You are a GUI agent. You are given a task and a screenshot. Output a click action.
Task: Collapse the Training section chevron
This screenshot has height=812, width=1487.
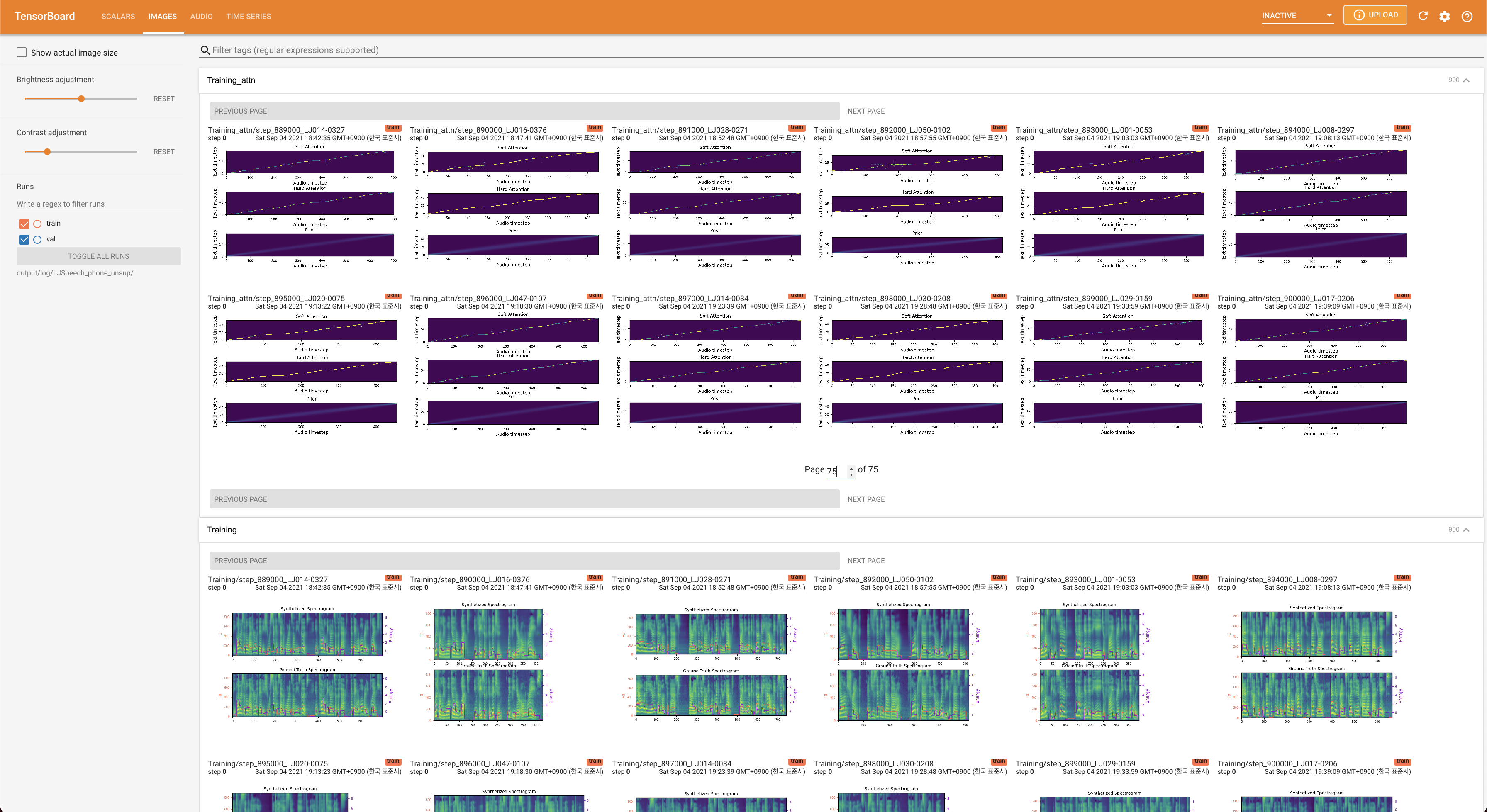(1466, 530)
